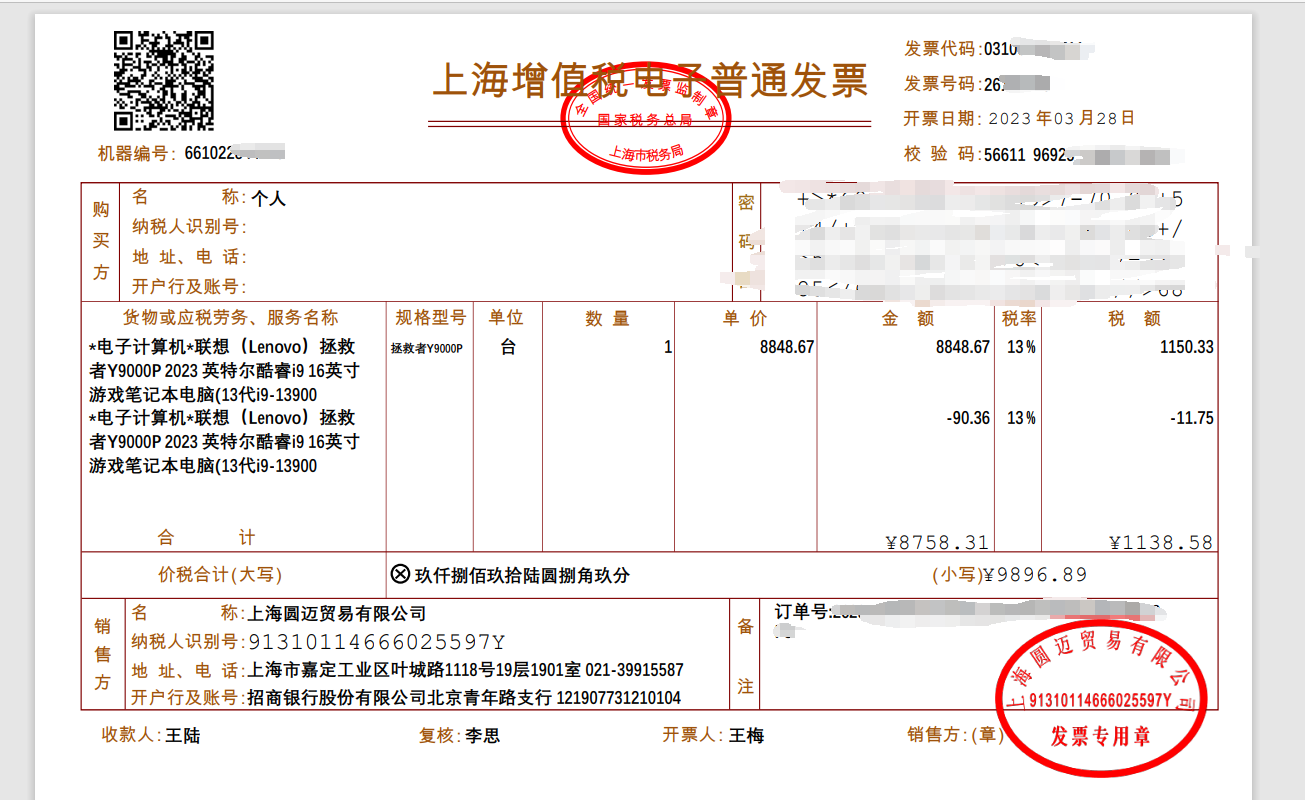
Task: Click the numeric total ¥9896.89
Action: tap(1036, 574)
